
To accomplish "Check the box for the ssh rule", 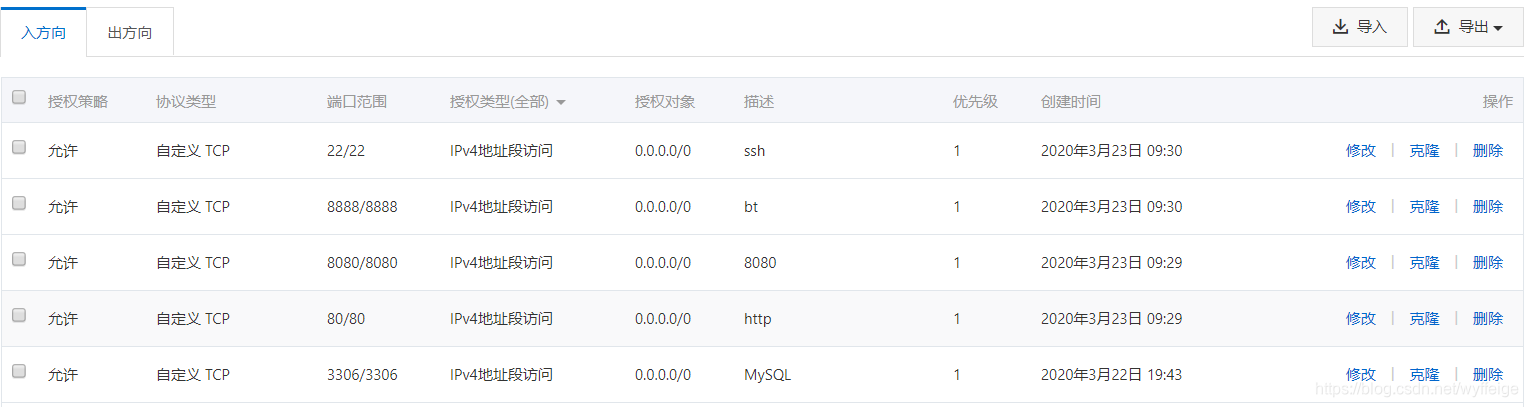I will 19,147.
